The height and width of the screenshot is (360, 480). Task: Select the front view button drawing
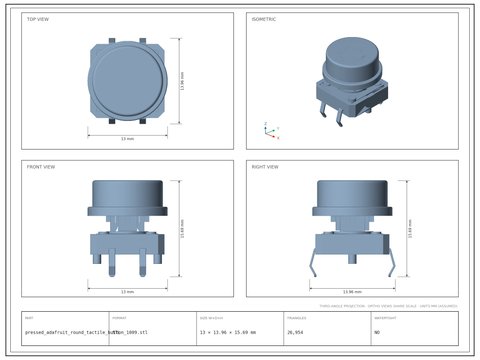click(127, 229)
